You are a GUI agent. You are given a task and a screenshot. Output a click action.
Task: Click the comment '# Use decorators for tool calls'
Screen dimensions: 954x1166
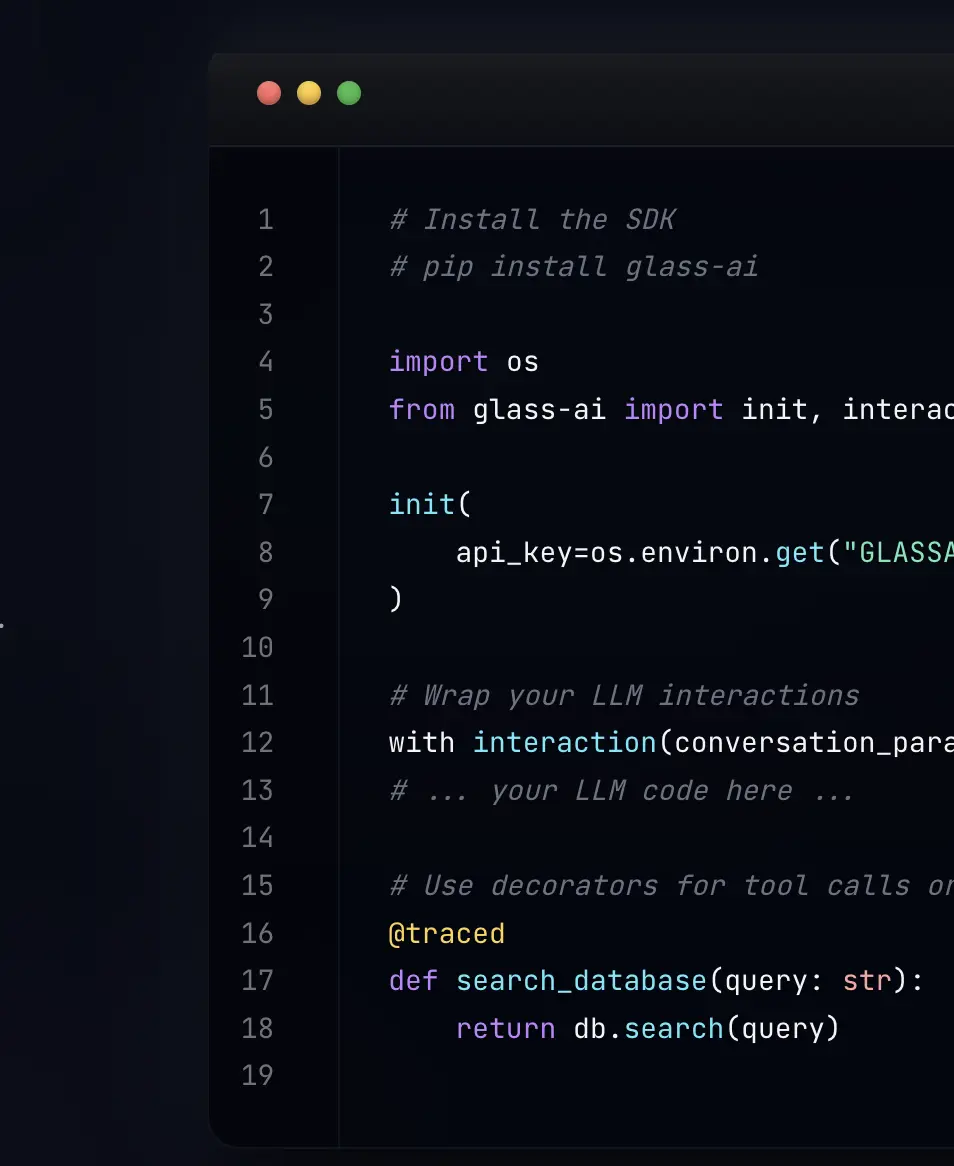(671, 886)
